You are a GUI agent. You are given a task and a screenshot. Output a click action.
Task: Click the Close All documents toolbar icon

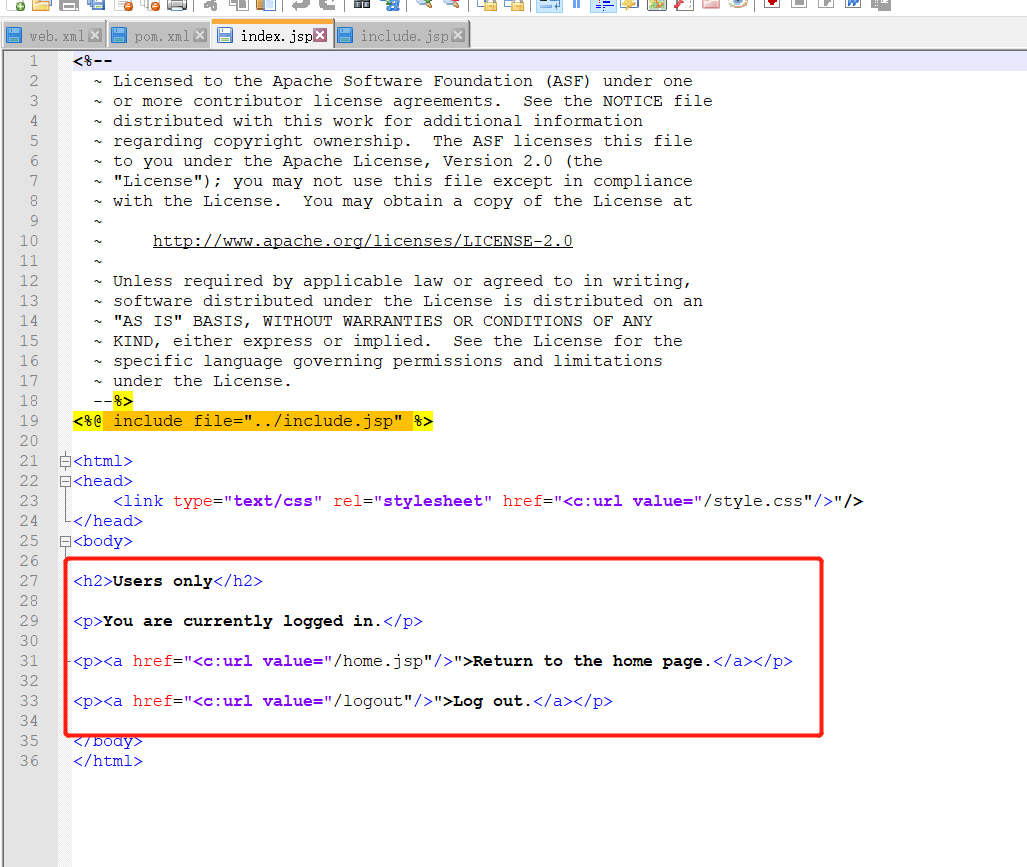(x=150, y=4)
